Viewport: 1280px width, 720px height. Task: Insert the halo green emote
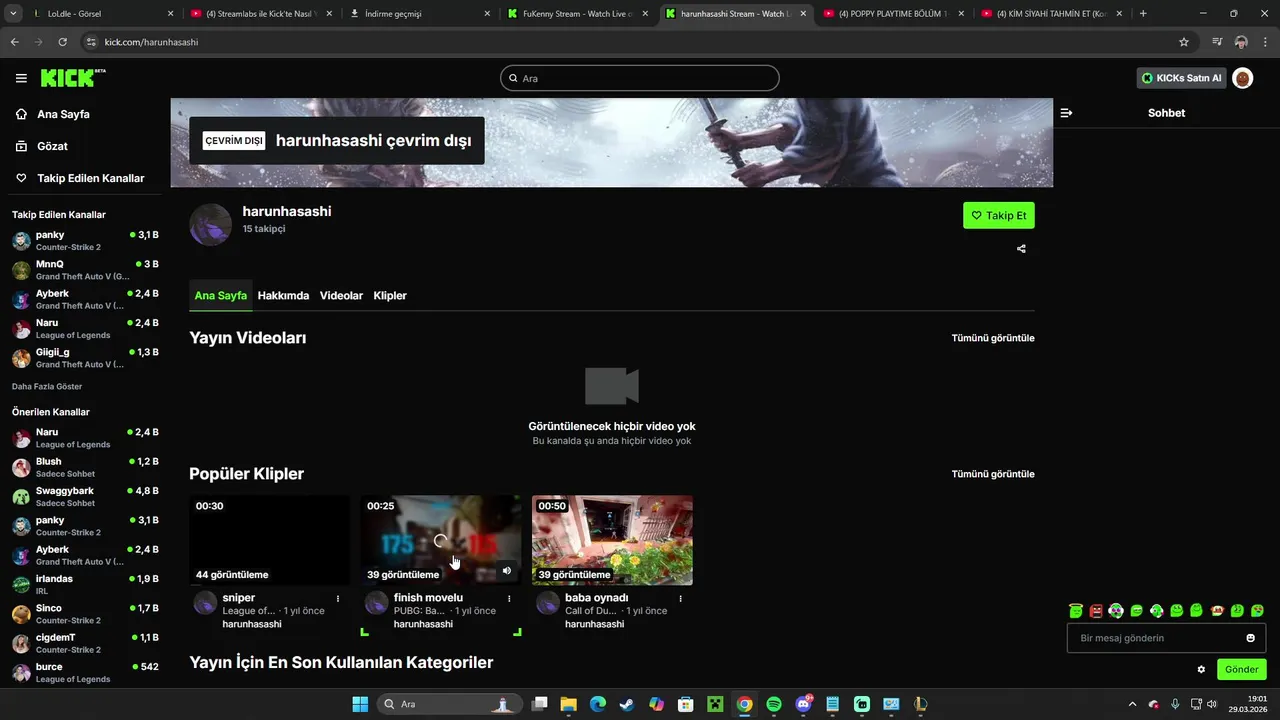point(1075,610)
